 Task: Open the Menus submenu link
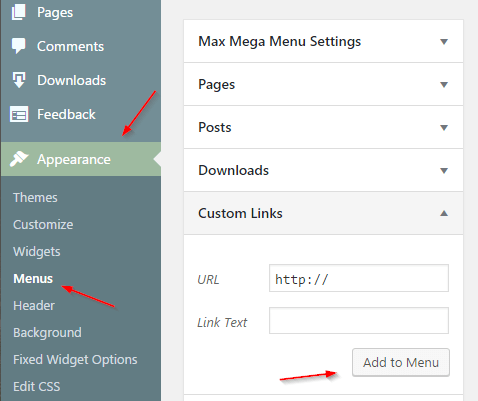click(33, 278)
